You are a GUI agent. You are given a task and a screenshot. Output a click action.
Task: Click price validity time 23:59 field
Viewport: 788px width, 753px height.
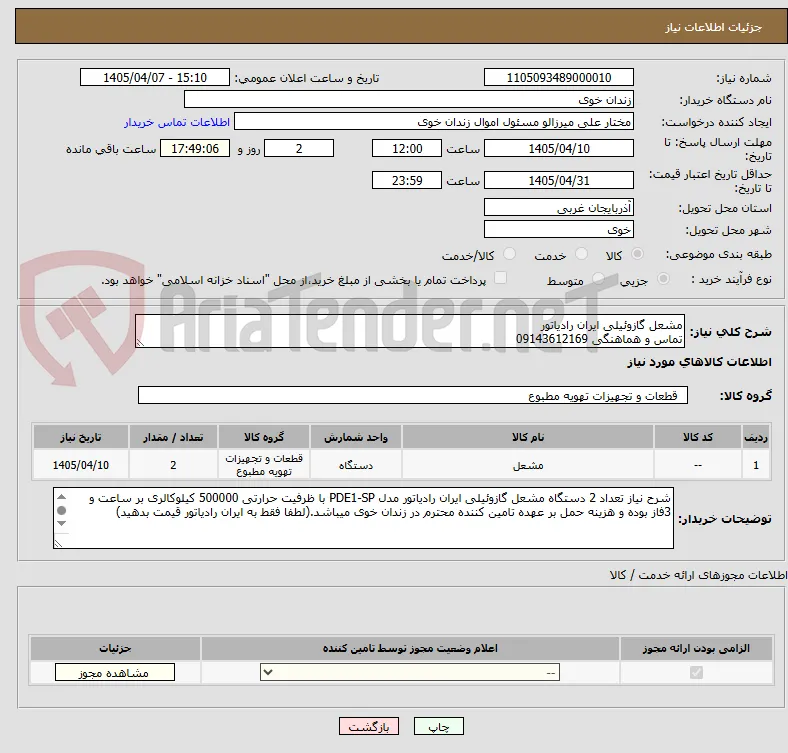coord(407,180)
